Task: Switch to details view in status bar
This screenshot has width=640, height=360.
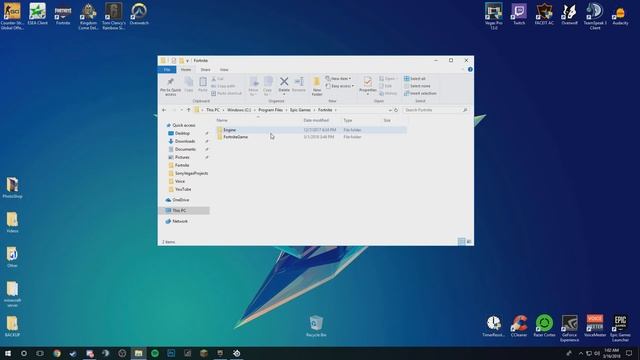Action: [461, 242]
